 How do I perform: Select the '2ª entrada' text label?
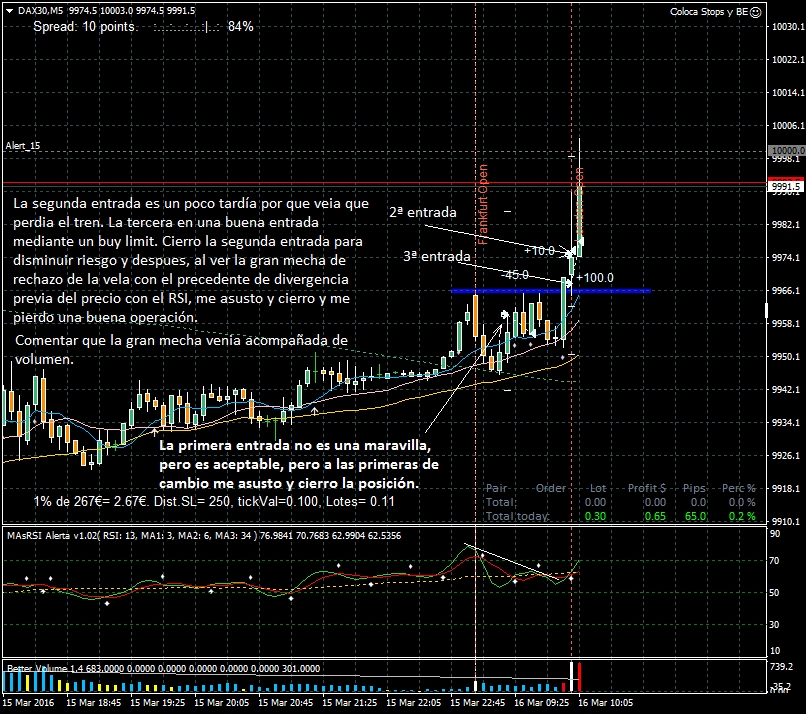(422, 213)
